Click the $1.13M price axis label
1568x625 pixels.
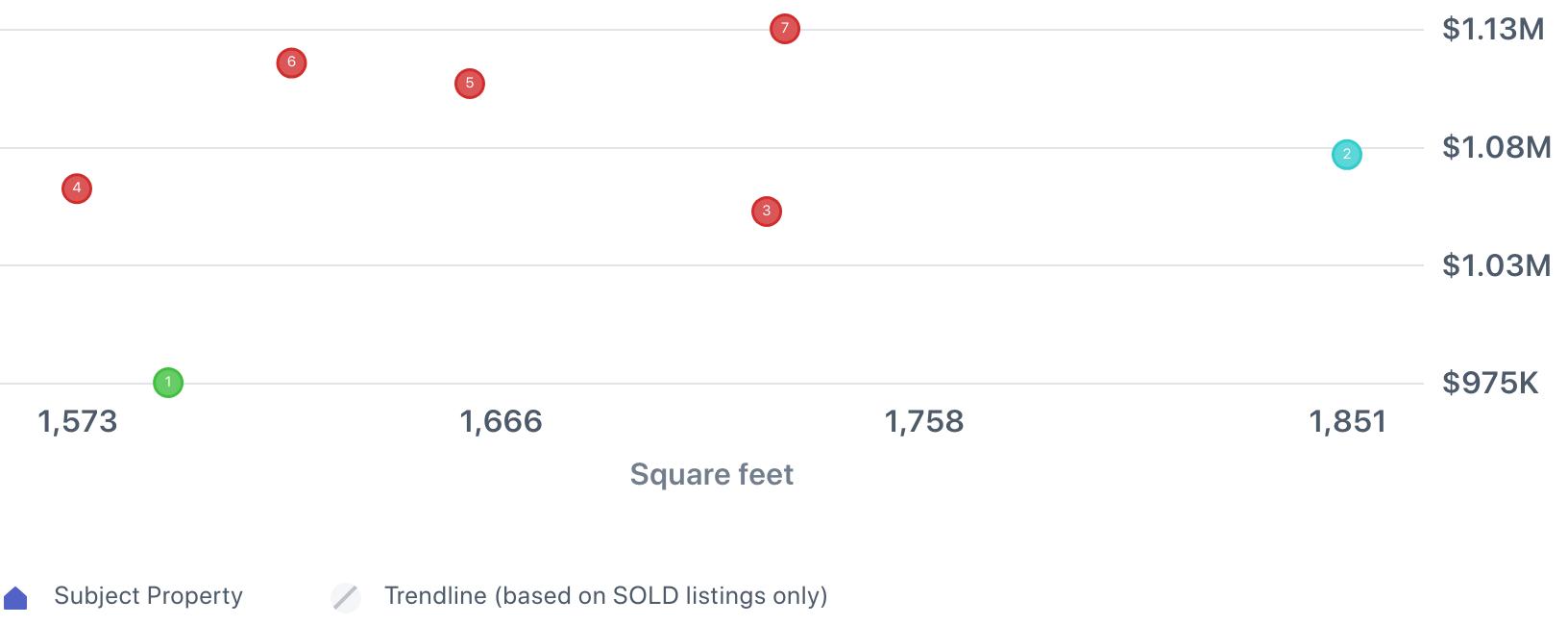click(x=1493, y=29)
